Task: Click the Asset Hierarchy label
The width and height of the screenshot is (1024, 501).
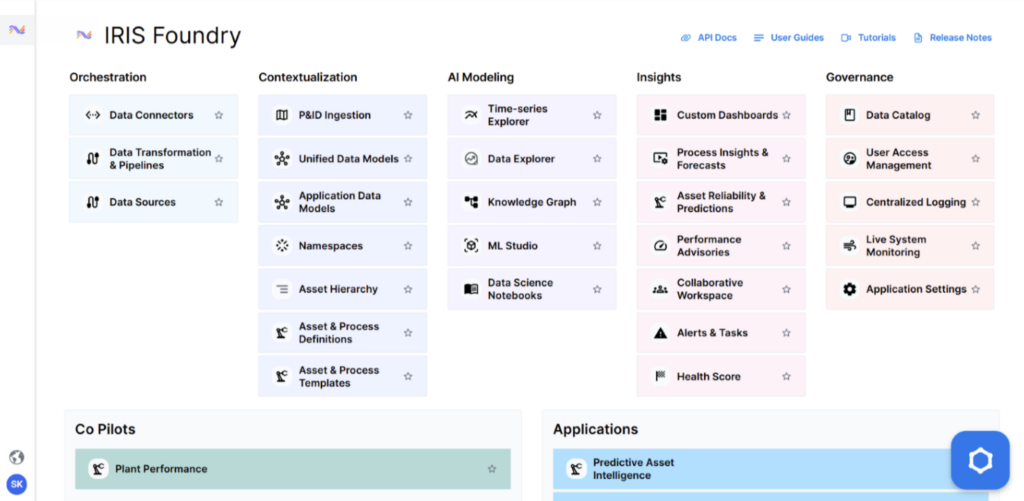Action: (x=338, y=289)
